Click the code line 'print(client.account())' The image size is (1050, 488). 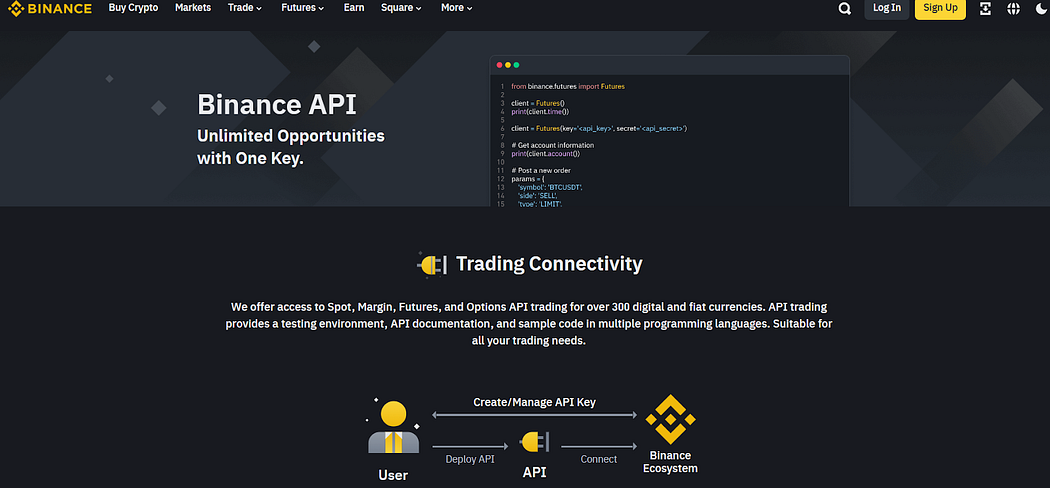pyautogui.click(x=546, y=153)
